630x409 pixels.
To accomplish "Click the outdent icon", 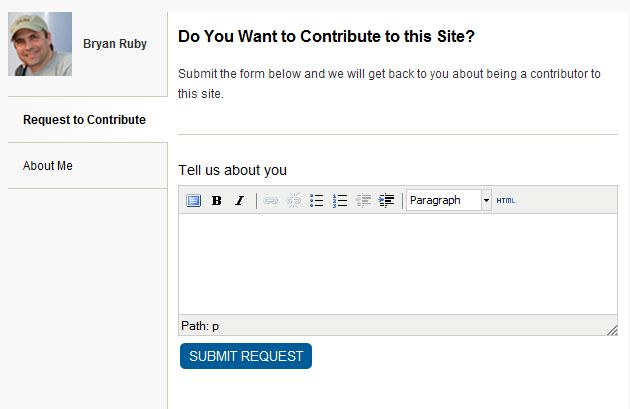I will point(363,201).
